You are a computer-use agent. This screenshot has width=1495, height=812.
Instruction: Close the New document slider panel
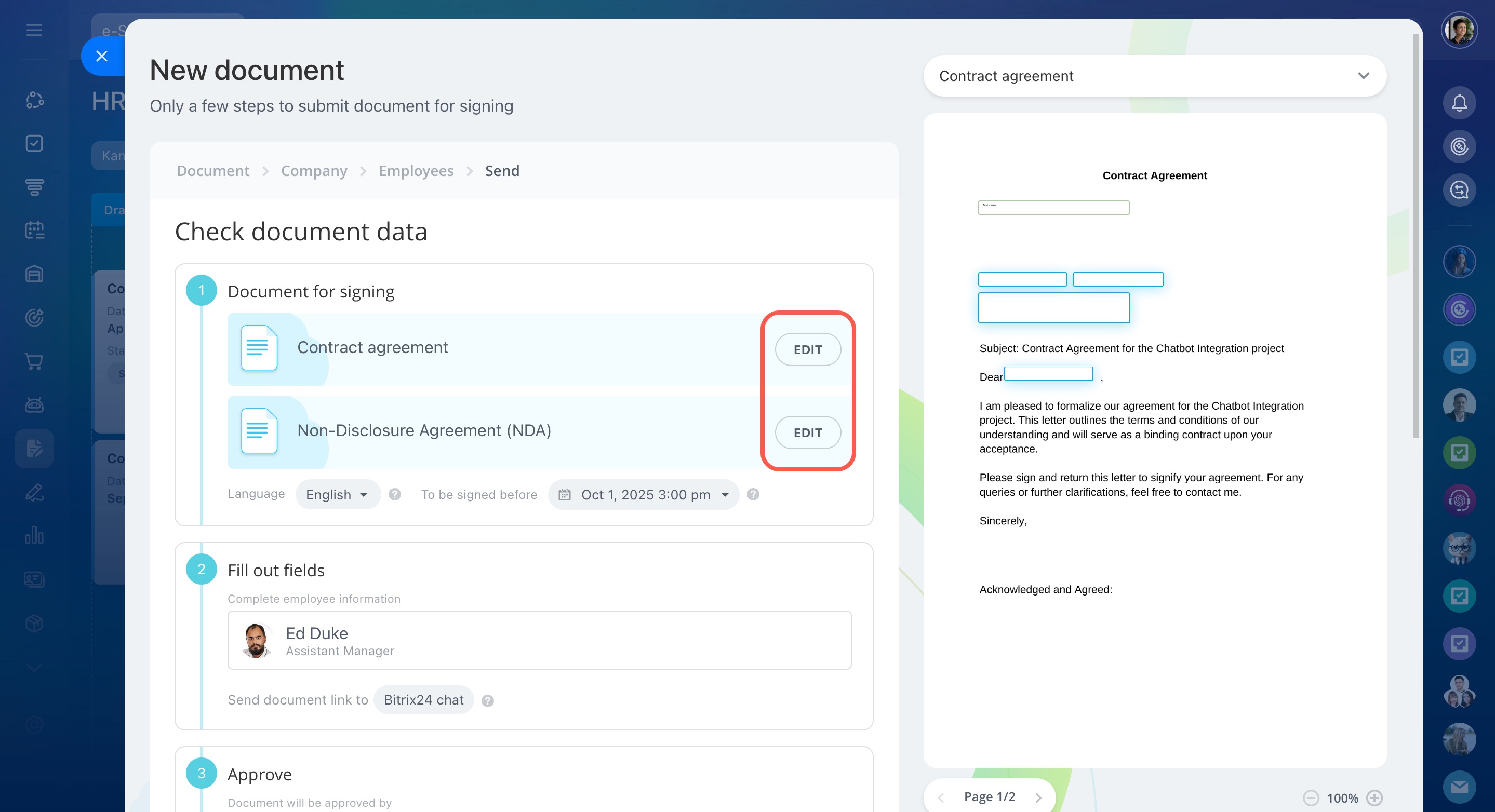tap(102, 56)
